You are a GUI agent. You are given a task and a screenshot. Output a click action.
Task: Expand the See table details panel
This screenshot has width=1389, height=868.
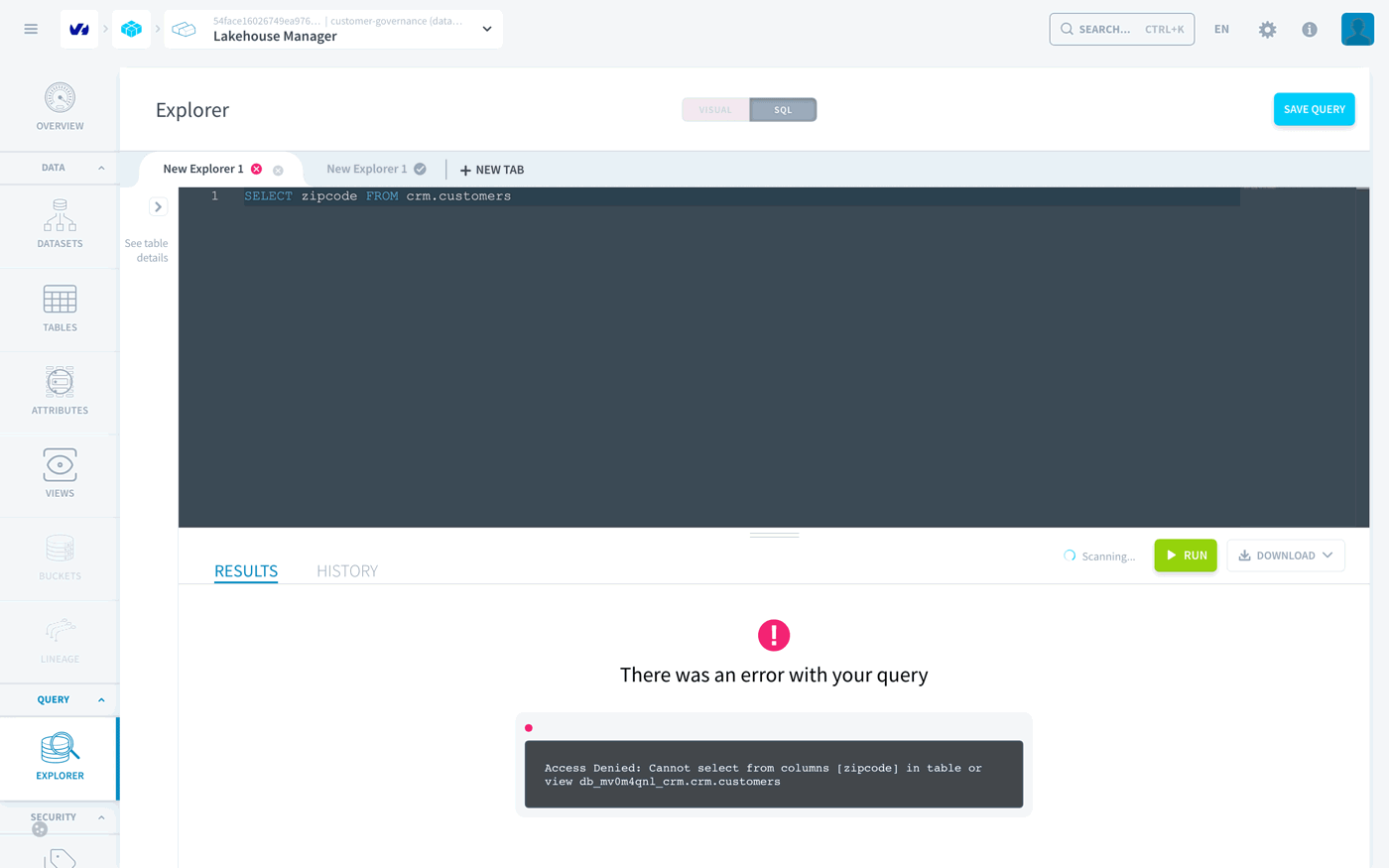click(x=158, y=206)
